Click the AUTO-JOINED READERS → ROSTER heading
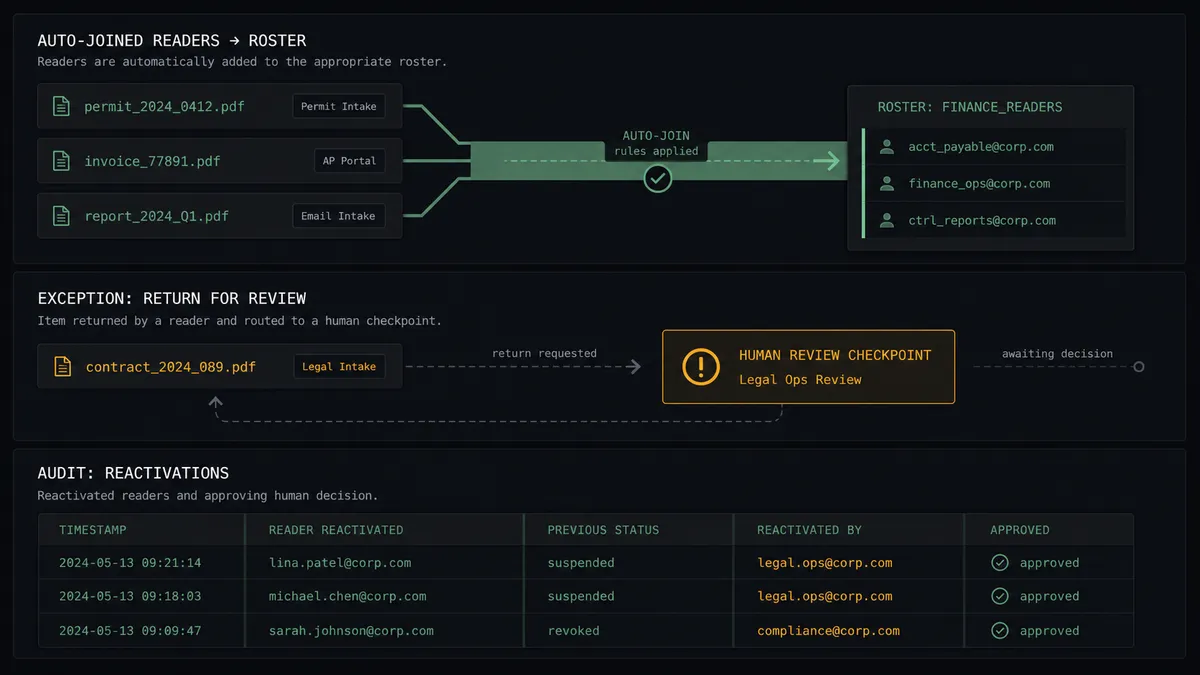Viewport: 1200px width, 675px height. click(x=172, y=41)
